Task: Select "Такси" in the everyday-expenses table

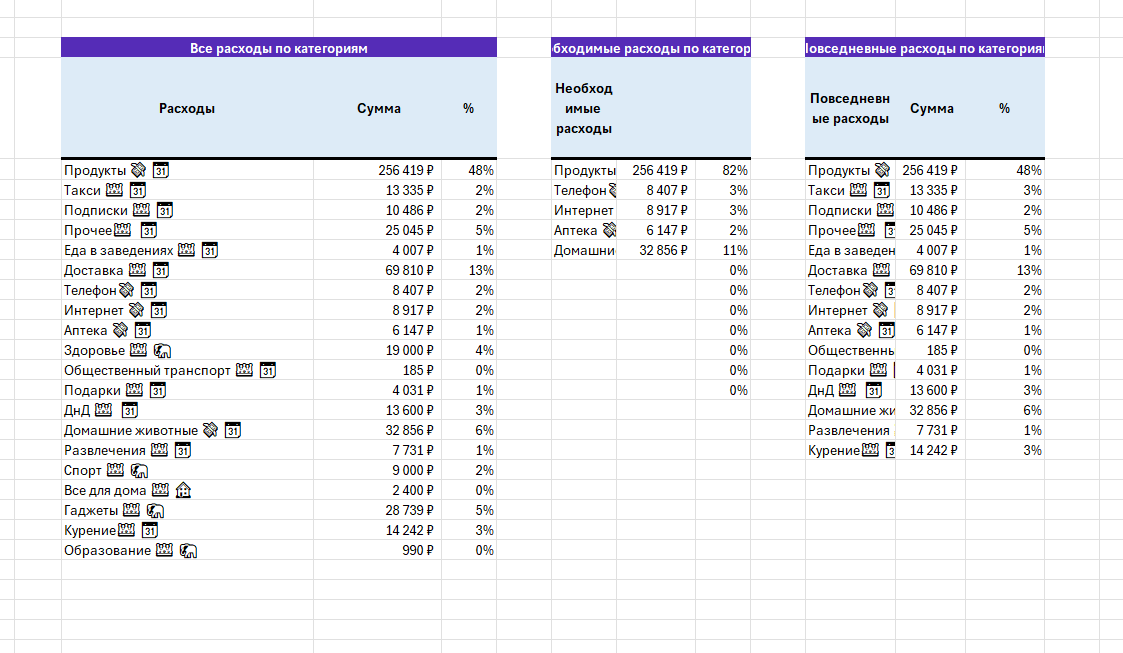Action: click(x=850, y=190)
